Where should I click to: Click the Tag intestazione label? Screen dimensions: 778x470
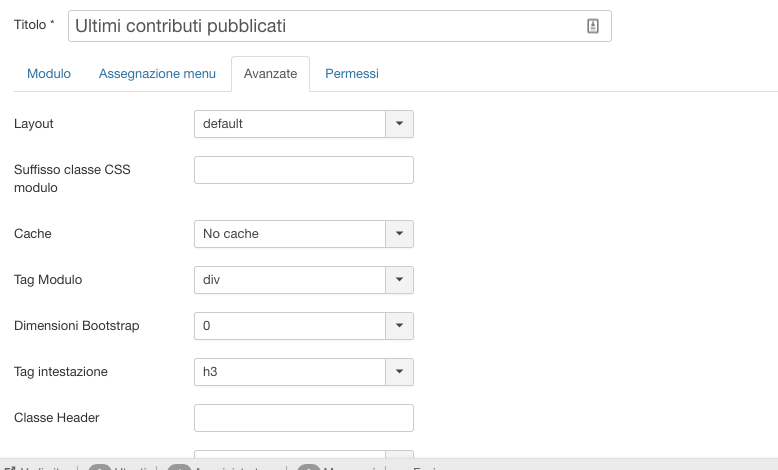(x=61, y=372)
